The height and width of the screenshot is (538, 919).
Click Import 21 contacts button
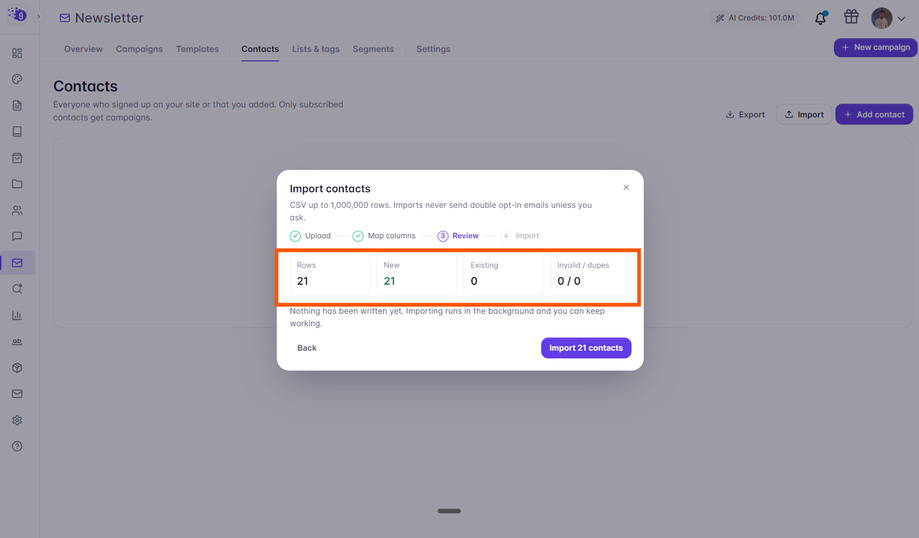tap(586, 348)
